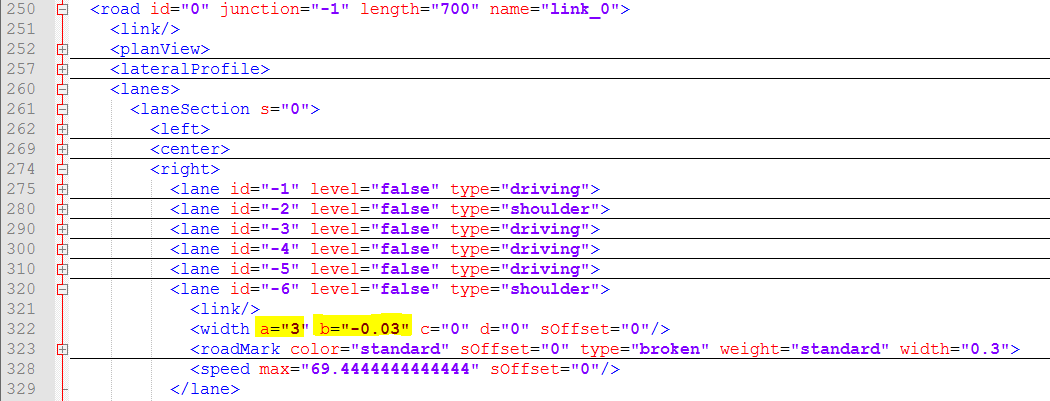Collapse the right fold on line 274
The height and width of the screenshot is (401, 1050).
click(62, 169)
